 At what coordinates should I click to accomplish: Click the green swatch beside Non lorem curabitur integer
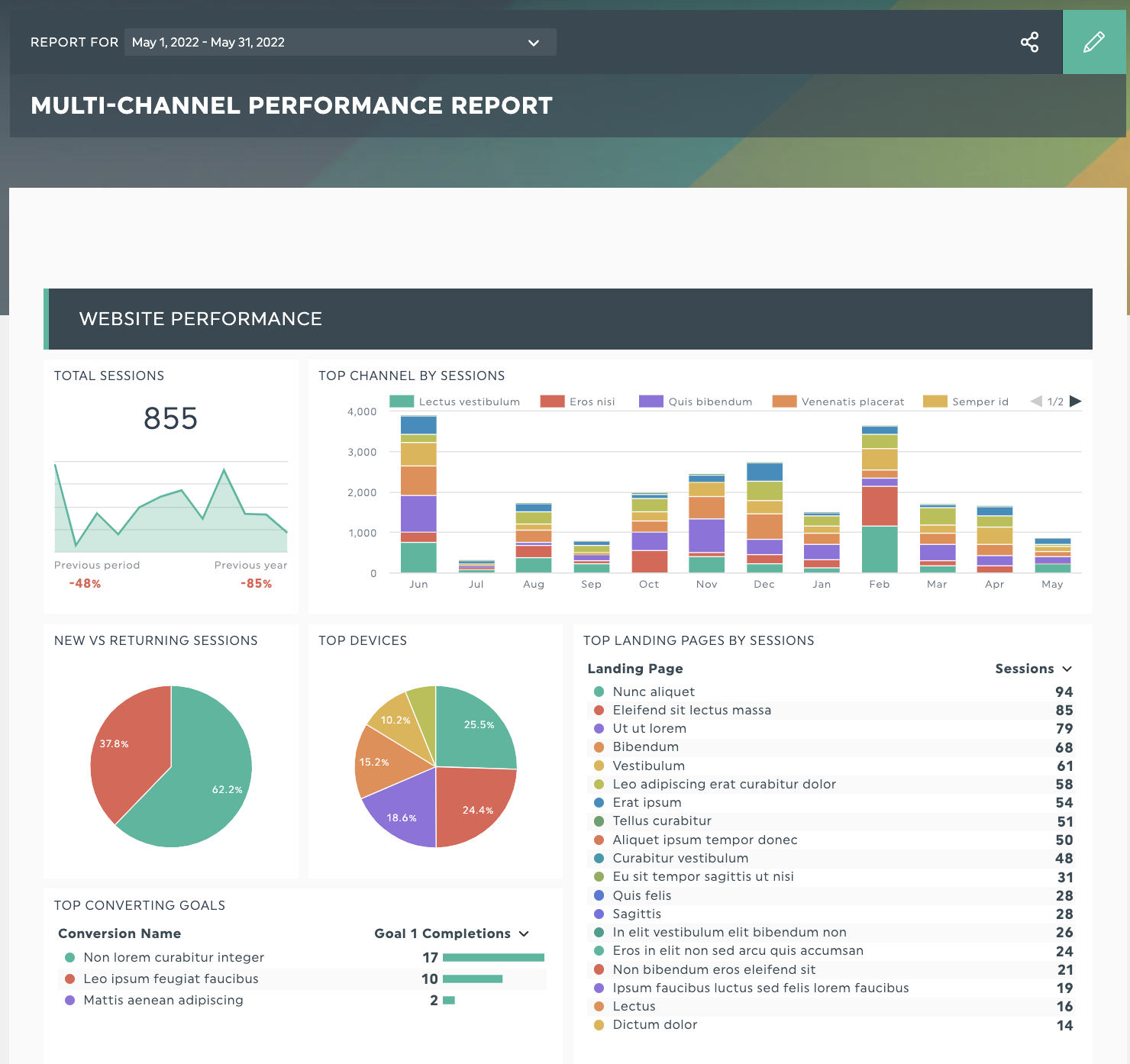click(69, 957)
